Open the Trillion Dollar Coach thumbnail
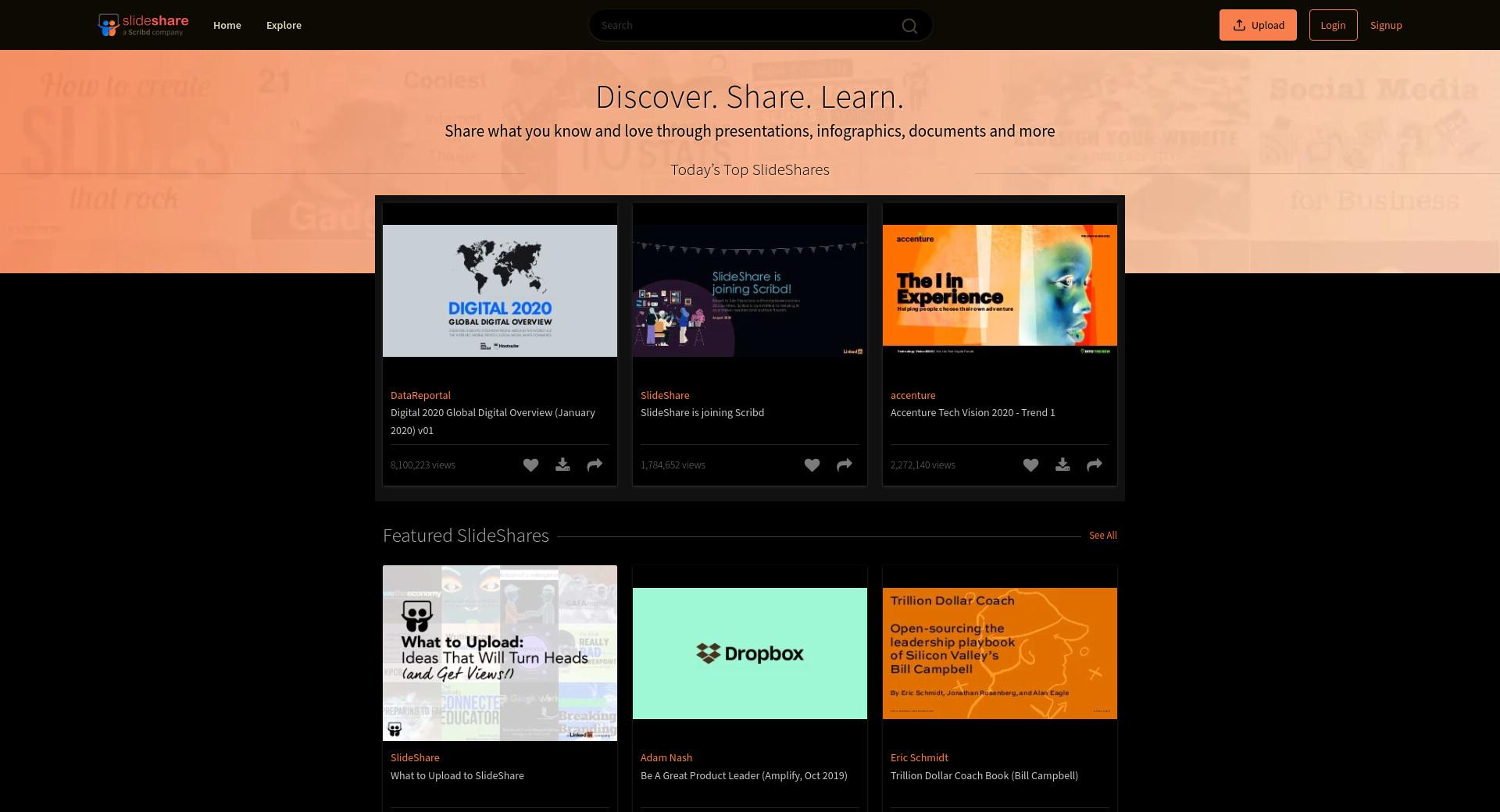 click(x=1000, y=653)
